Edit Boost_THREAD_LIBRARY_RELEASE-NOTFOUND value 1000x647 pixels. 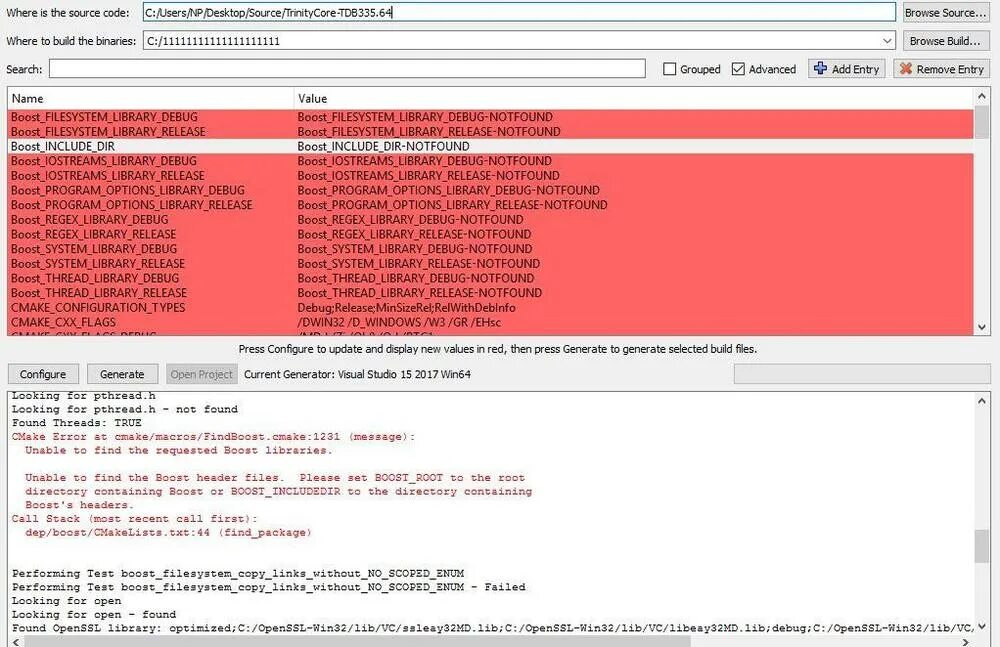click(420, 293)
